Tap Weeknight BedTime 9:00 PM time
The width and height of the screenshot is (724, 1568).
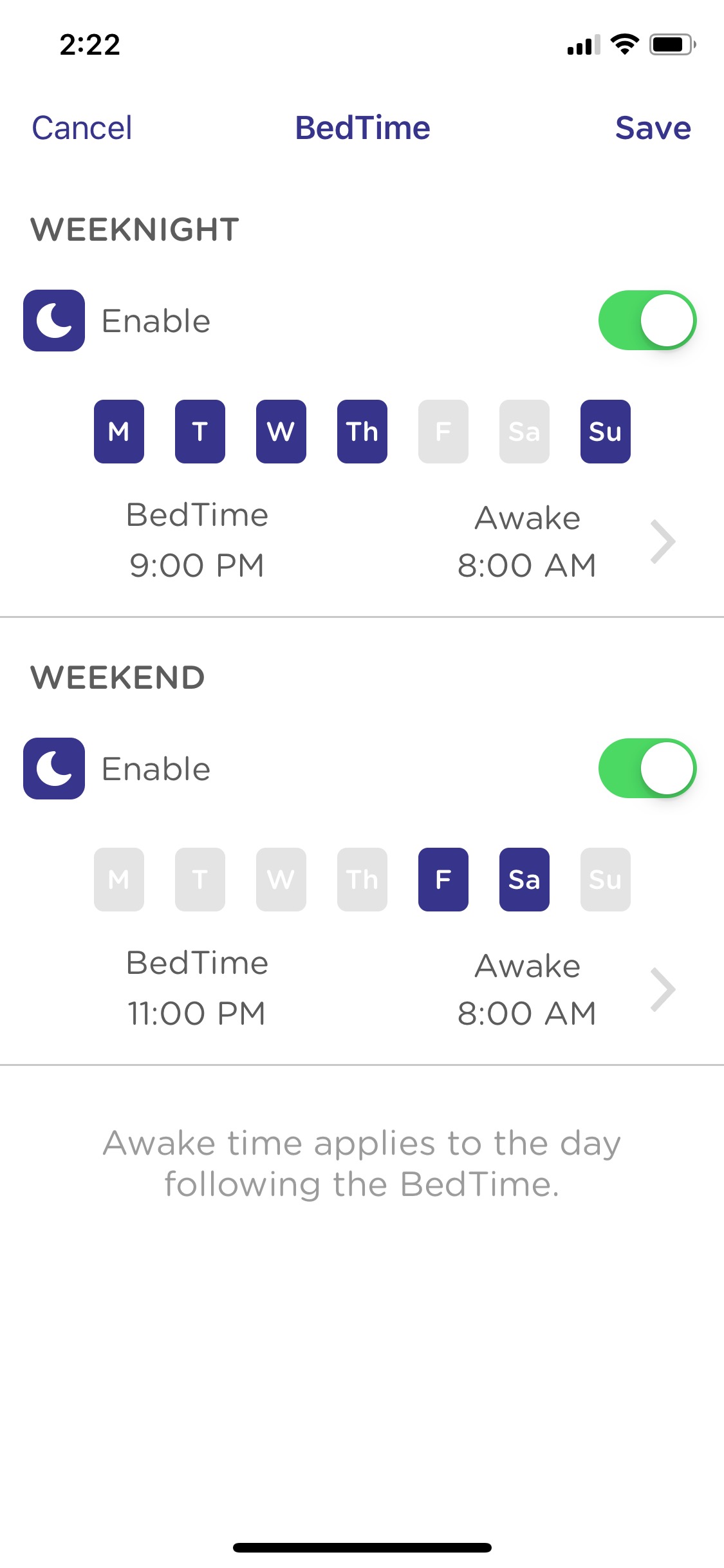(197, 565)
